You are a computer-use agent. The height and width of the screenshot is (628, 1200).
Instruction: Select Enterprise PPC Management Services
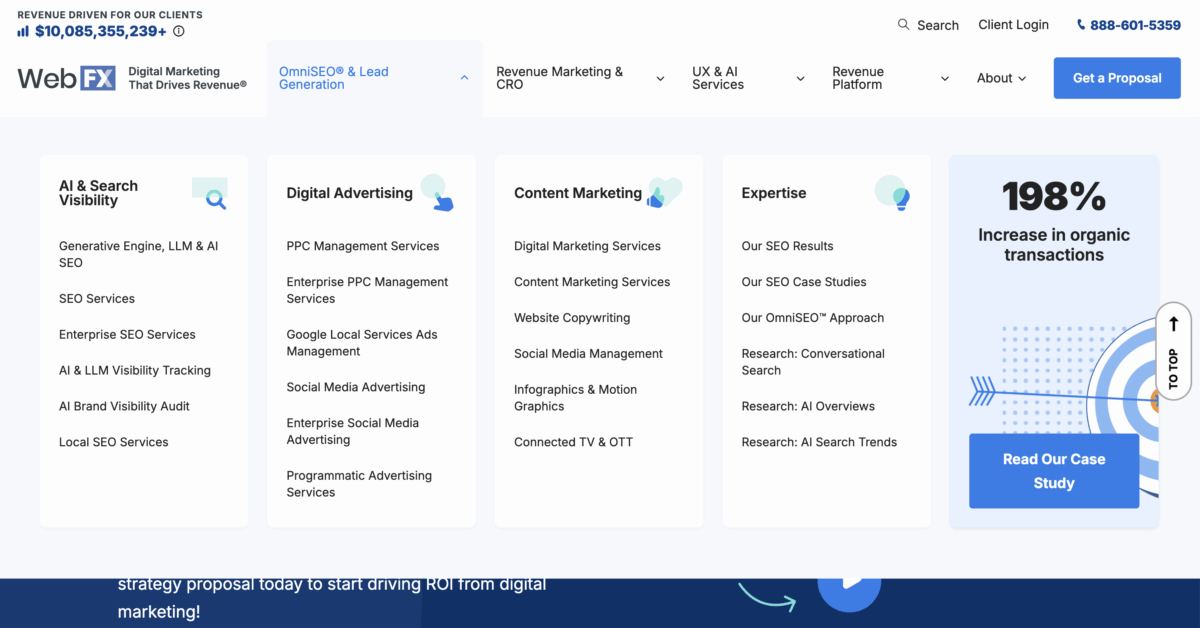(368, 290)
